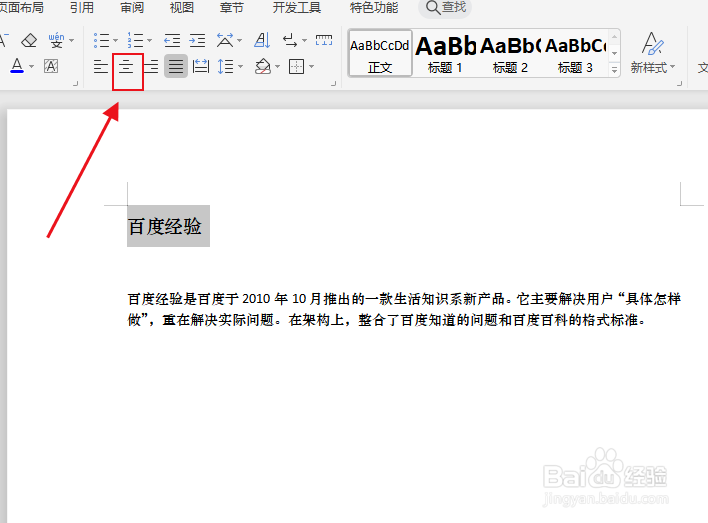The width and height of the screenshot is (708, 523).
Task: Toggle justified alignment
Action: [176, 66]
